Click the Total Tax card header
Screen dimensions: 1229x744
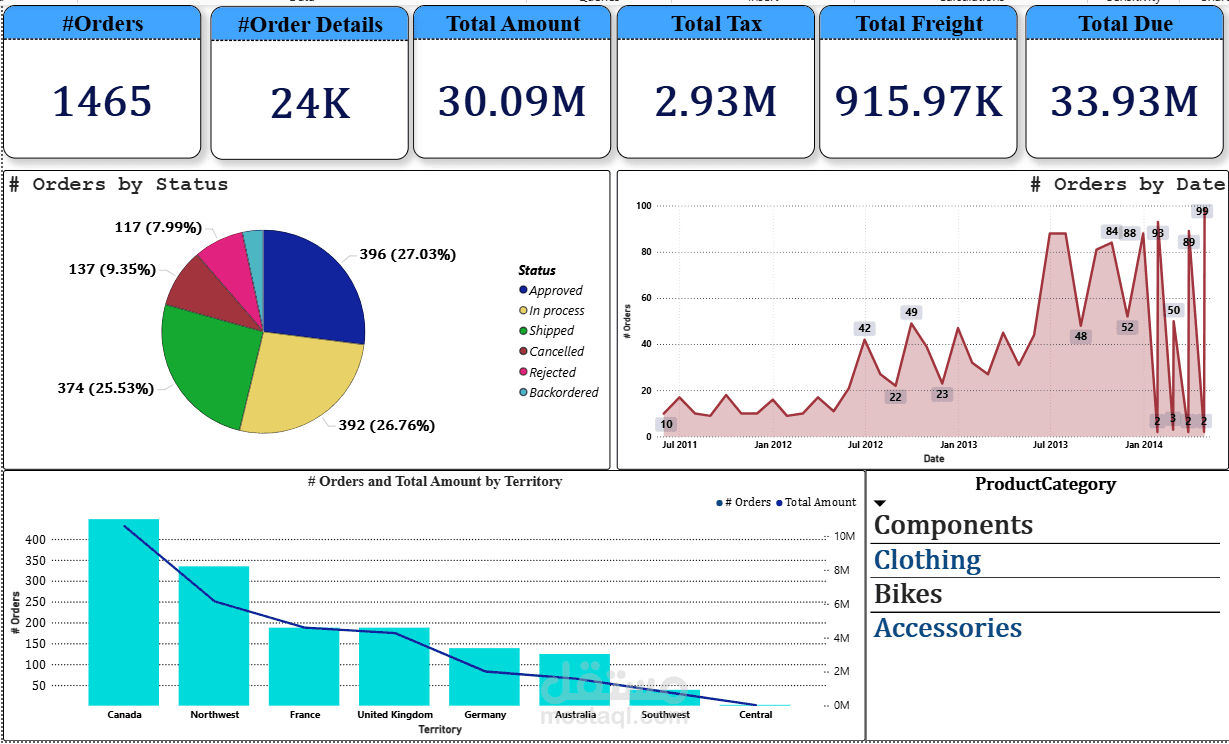716,24
